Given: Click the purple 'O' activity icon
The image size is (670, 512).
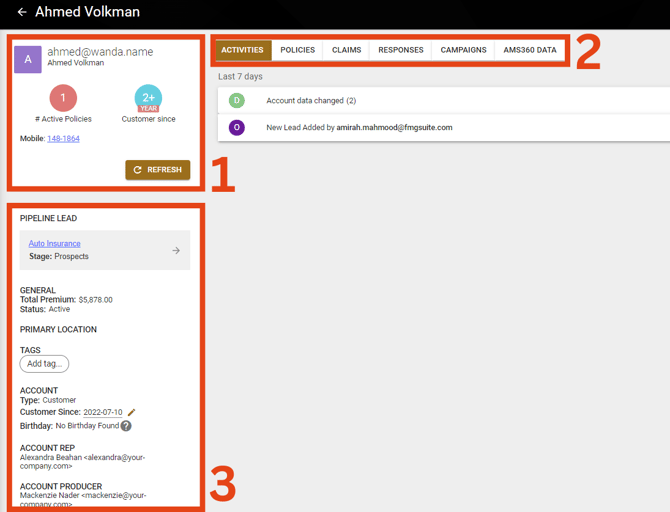Looking at the screenshot, I should pyautogui.click(x=237, y=128).
